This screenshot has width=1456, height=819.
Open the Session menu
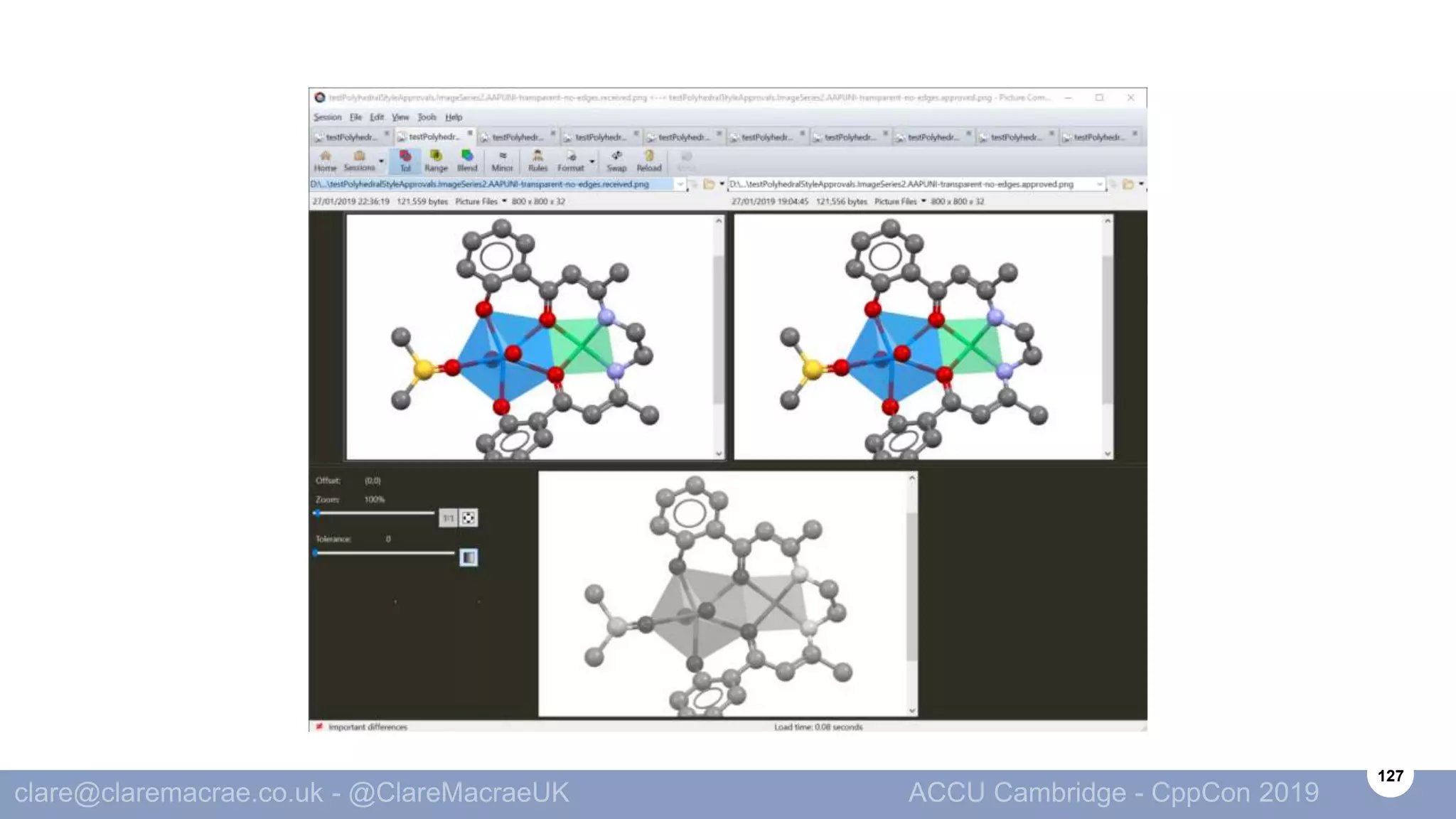(327, 117)
